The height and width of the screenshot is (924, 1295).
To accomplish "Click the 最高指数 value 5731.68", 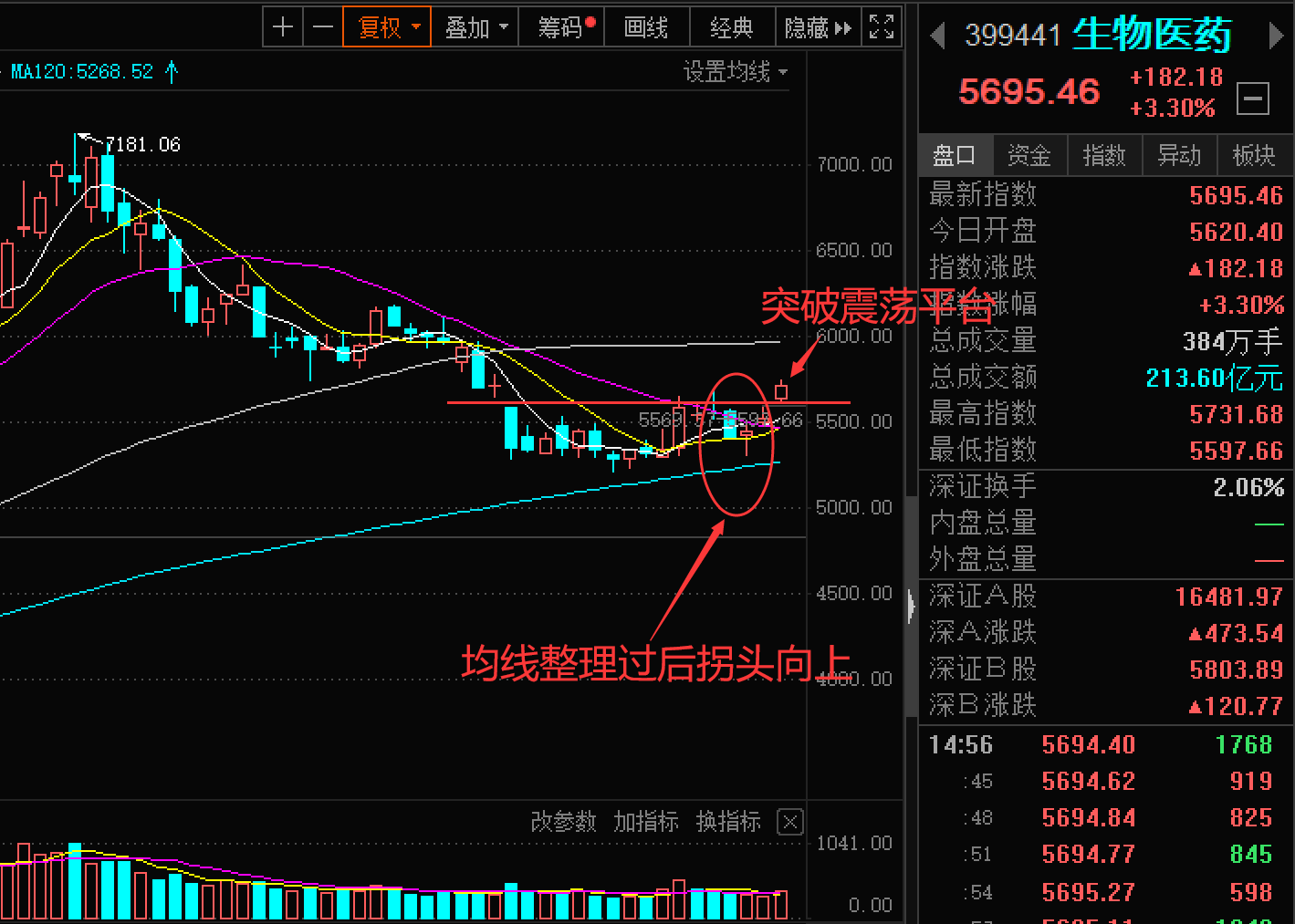I will [x=1237, y=414].
